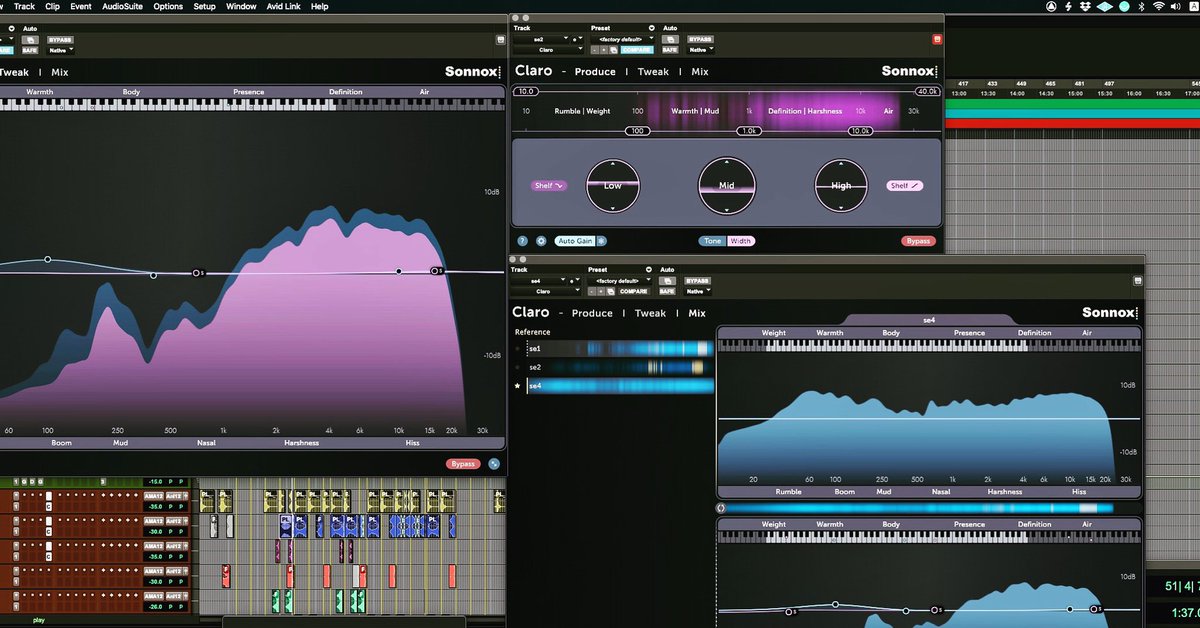Image resolution: width=1200 pixels, height=628 pixels.
Task: Open Preset menu arrow in se2 window
Action: click(652, 28)
